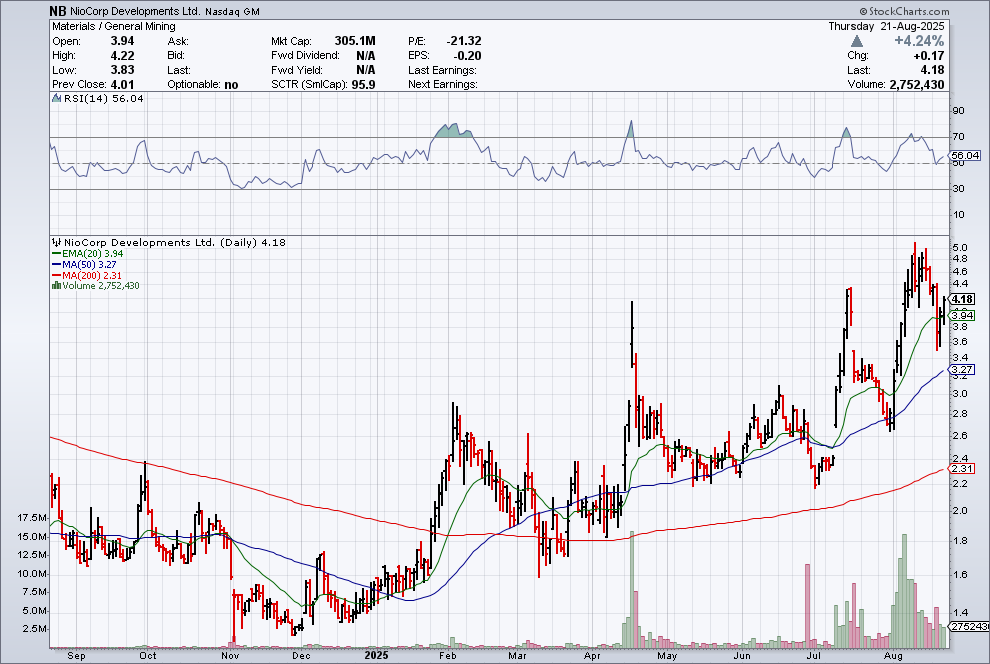The image size is (990, 664).
Task: Click the Optionable: no entry
Action: pyautogui.click(x=203, y=85)
